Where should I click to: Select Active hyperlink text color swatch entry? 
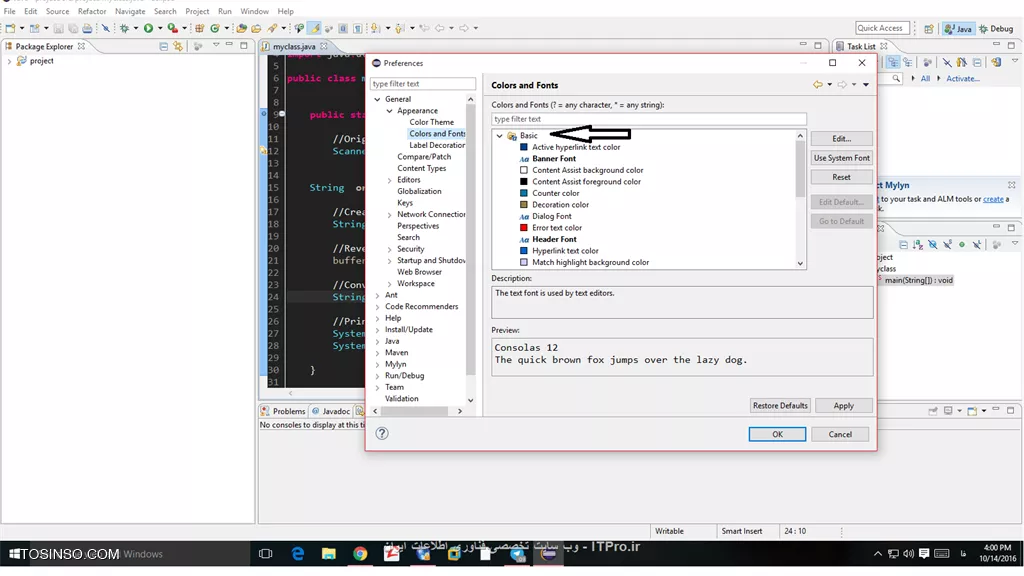click(x=569, y=148)
